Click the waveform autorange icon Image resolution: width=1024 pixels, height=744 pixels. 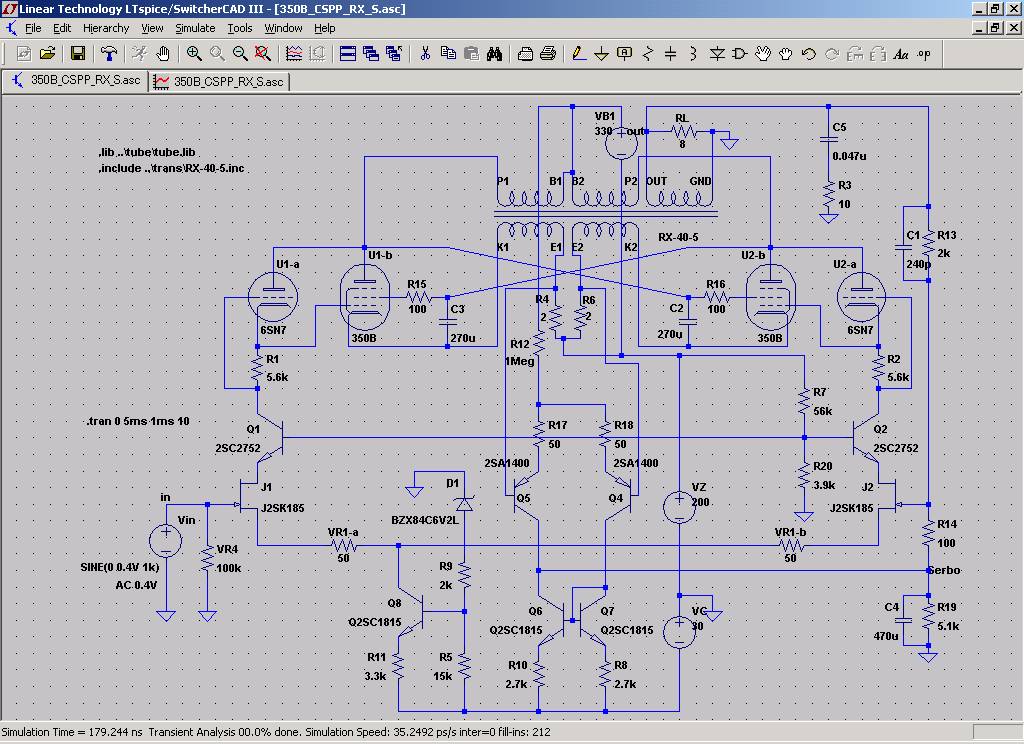pyautogui.click(x=294, y=54)
